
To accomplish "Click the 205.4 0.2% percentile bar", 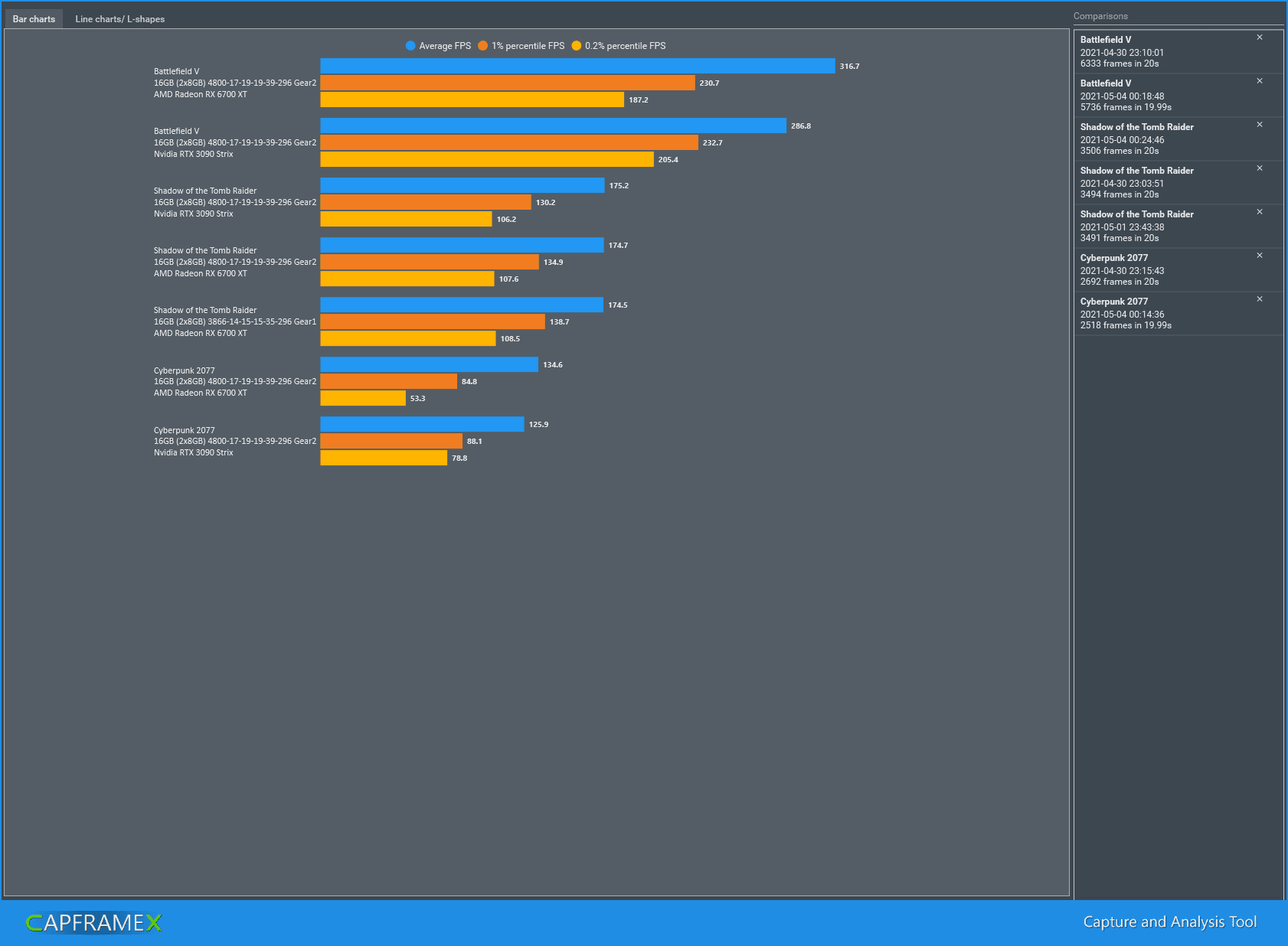I will click(x=487, y=159).
